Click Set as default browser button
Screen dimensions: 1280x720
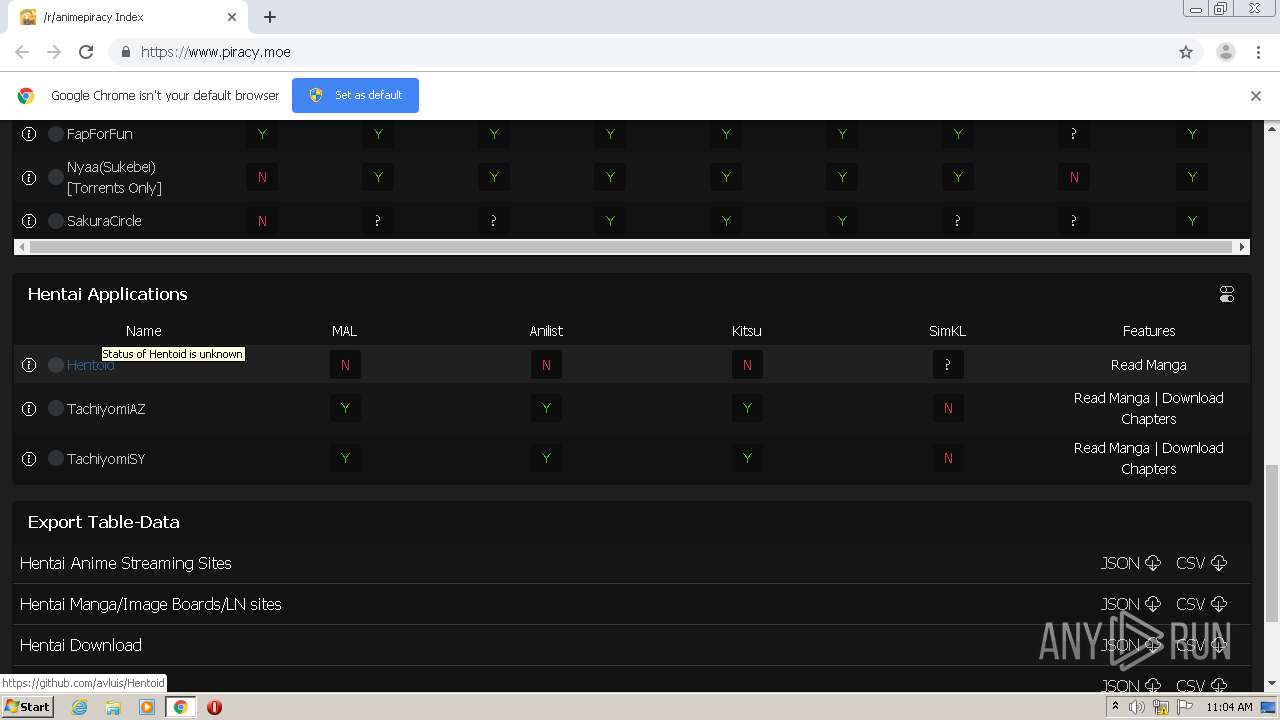pos(355,95)
